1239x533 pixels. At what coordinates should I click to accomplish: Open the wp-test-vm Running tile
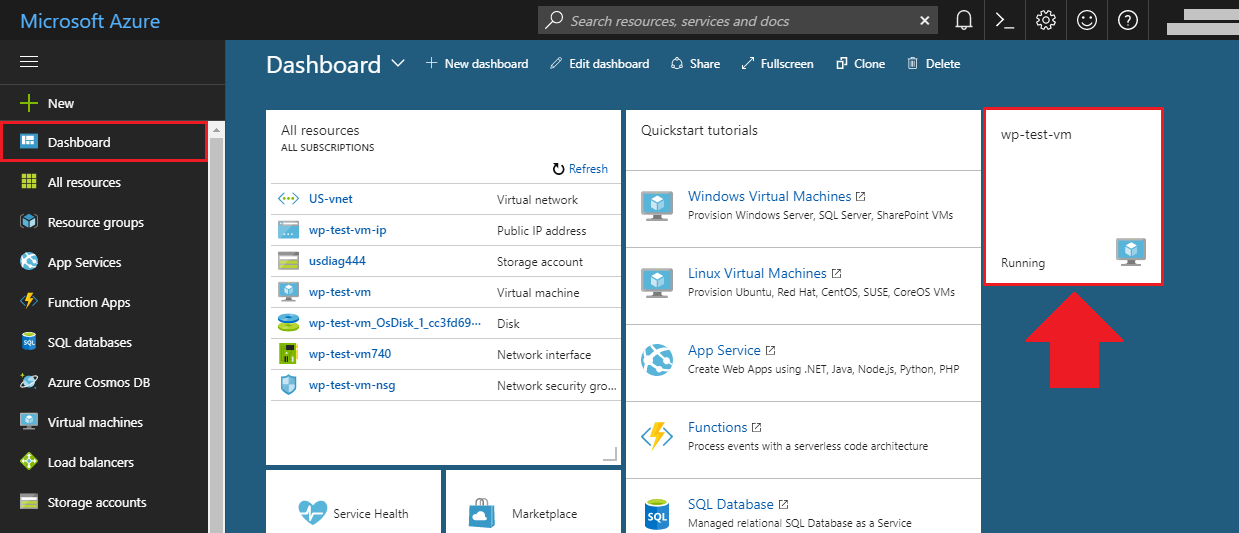[x=1073, y=196]
